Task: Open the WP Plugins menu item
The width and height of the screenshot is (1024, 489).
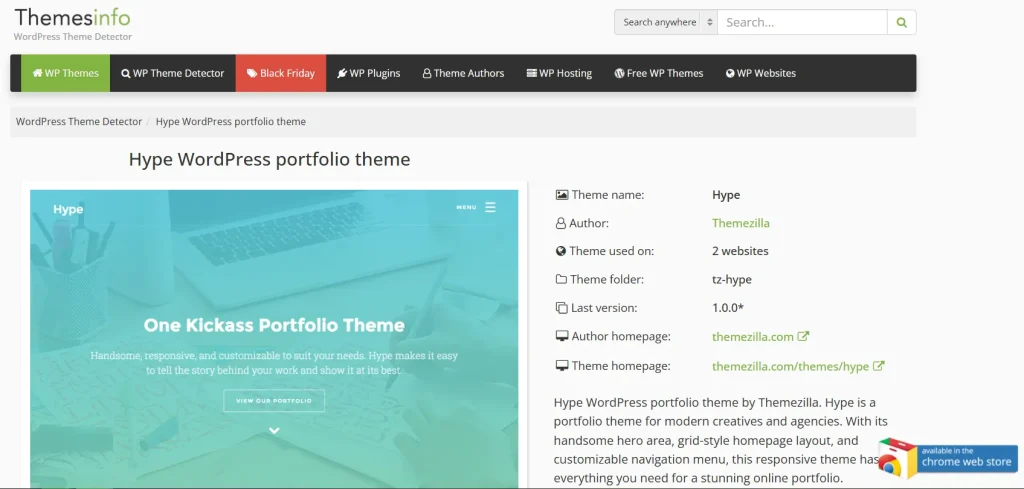Action: (368, 73)
